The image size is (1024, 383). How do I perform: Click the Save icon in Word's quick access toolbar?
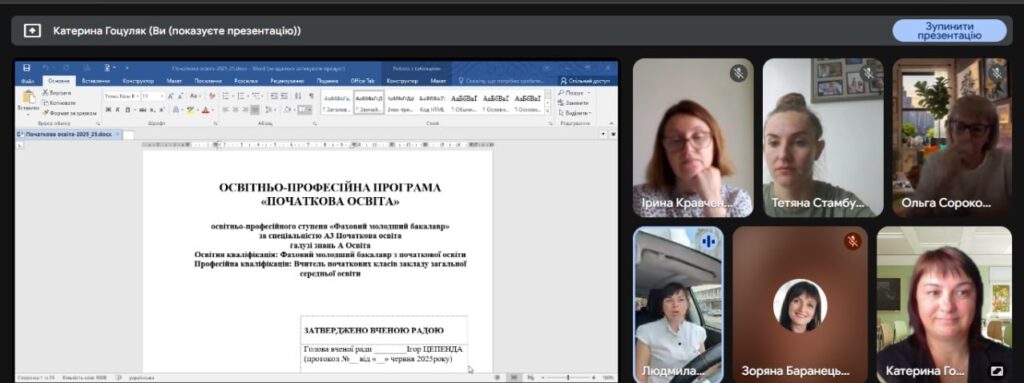click(26, 68)
